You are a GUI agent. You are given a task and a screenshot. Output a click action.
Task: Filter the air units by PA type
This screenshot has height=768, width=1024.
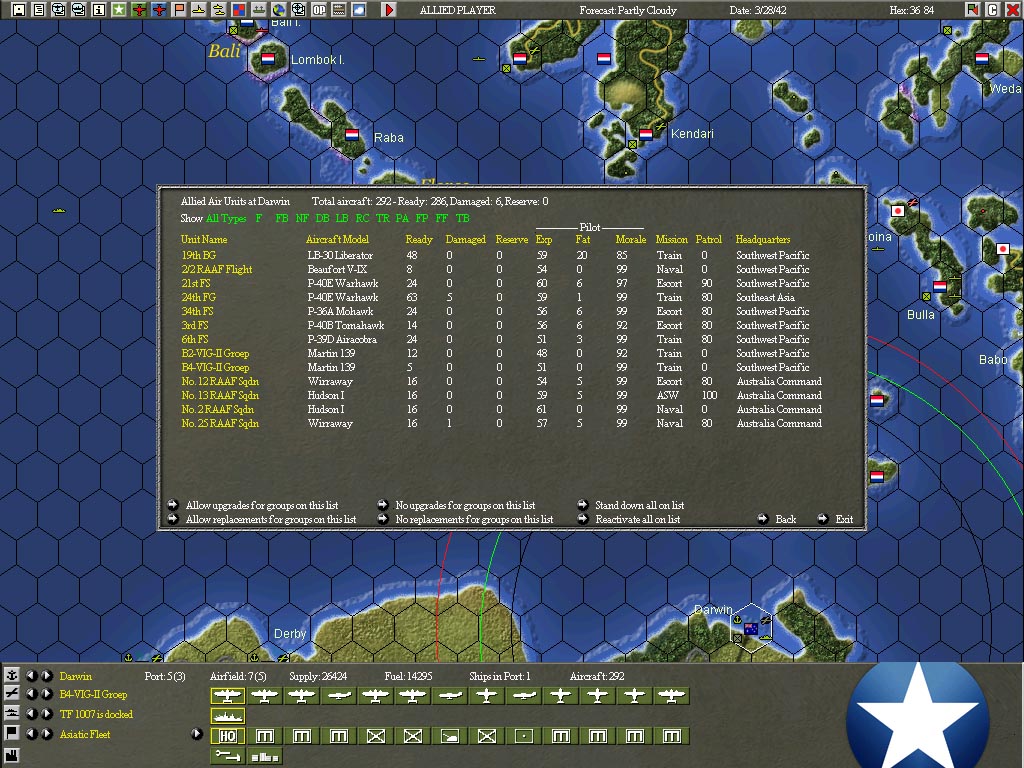(x=402, y=218)
